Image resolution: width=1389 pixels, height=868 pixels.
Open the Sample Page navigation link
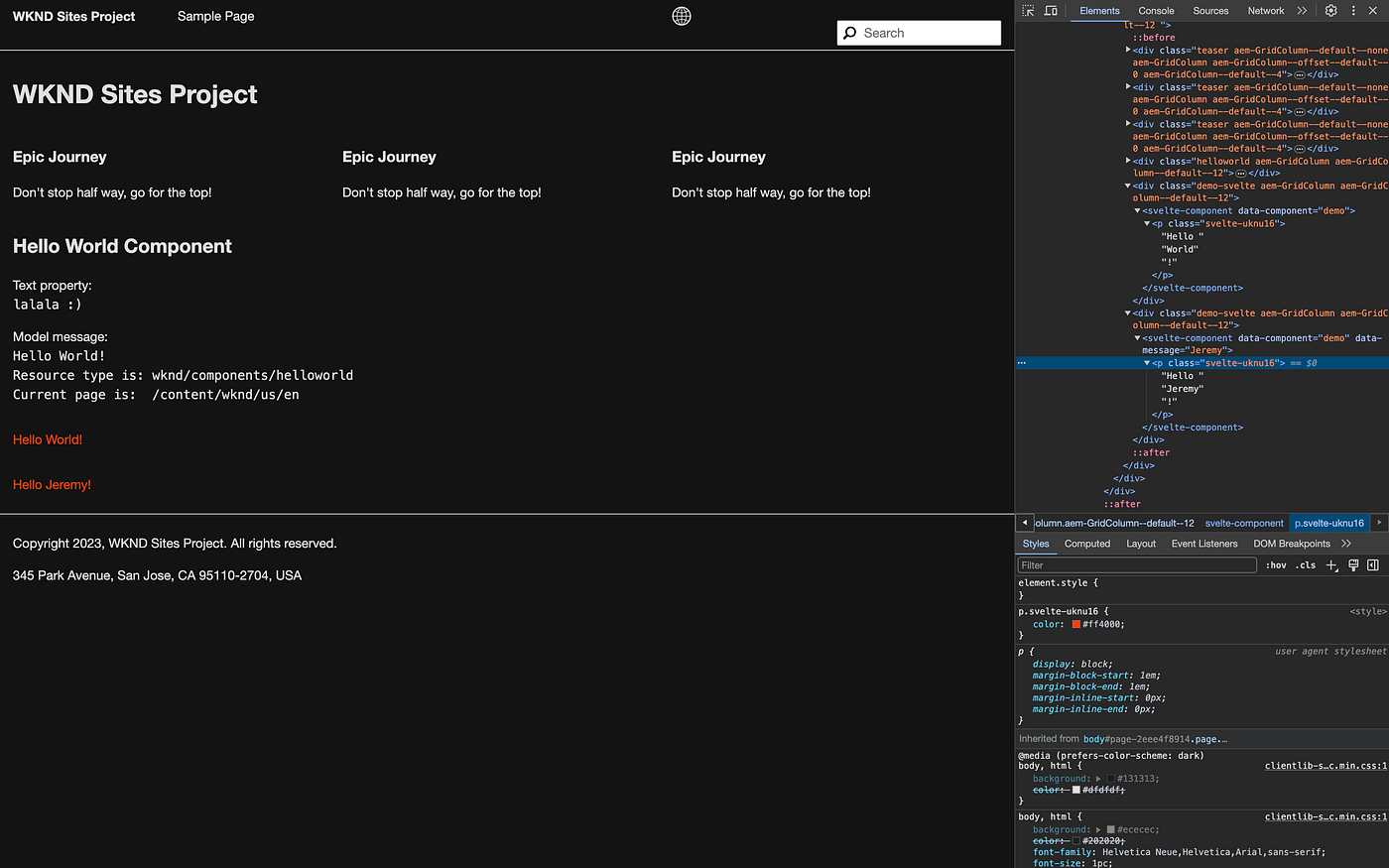point(216,16)
